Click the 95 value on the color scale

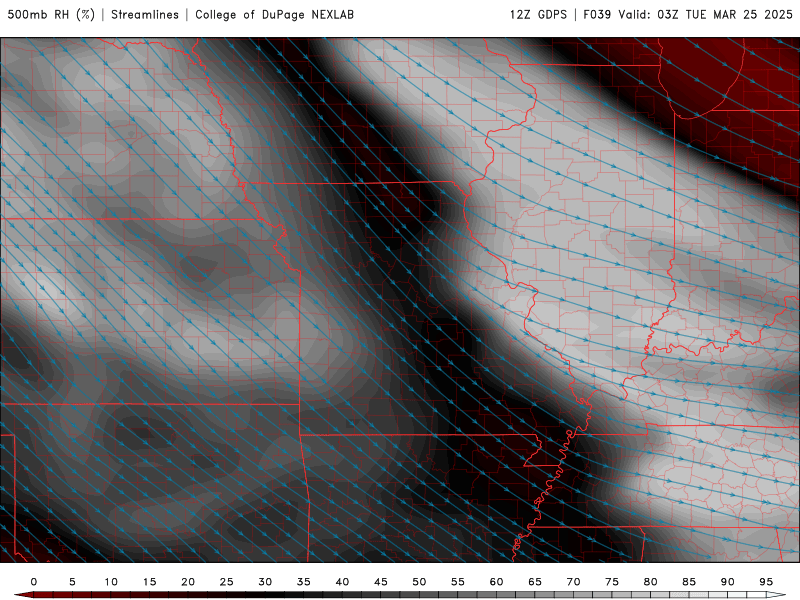coord(766,582)
